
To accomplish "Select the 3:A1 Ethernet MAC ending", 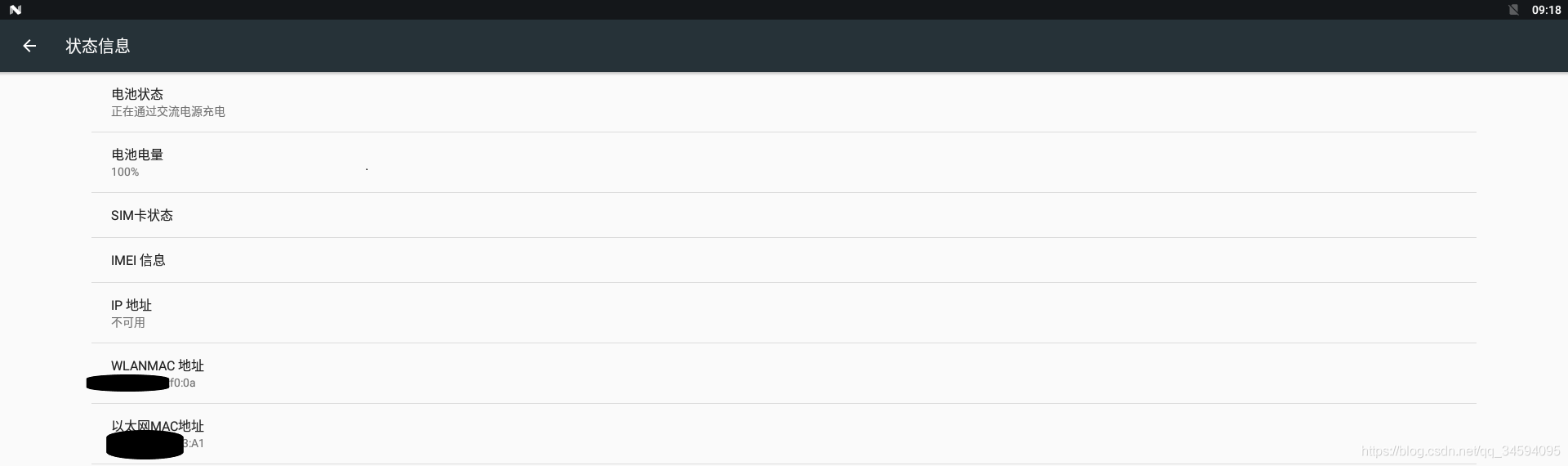I will (x=194, y=443).
